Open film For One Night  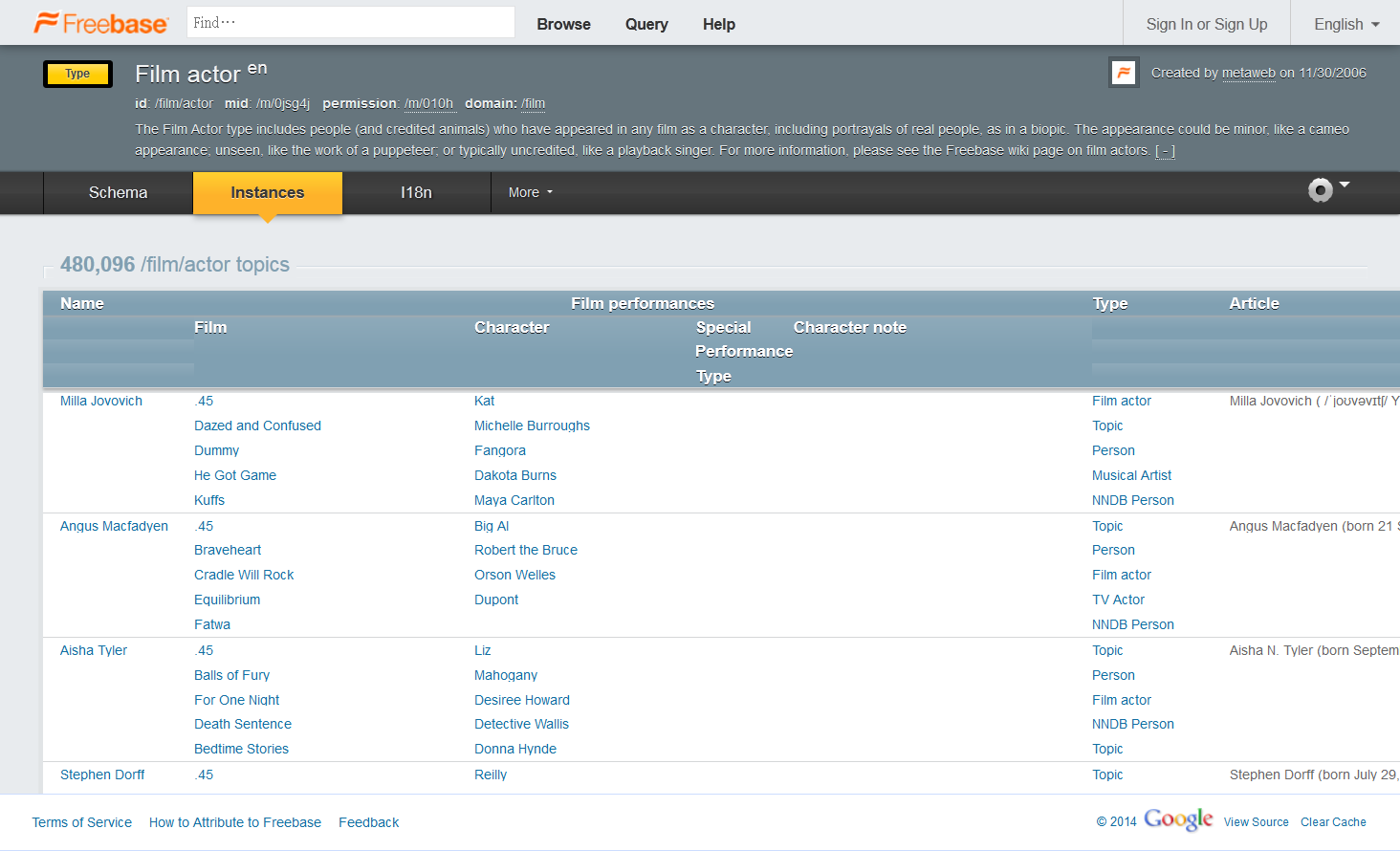click(x=236, y=700)
